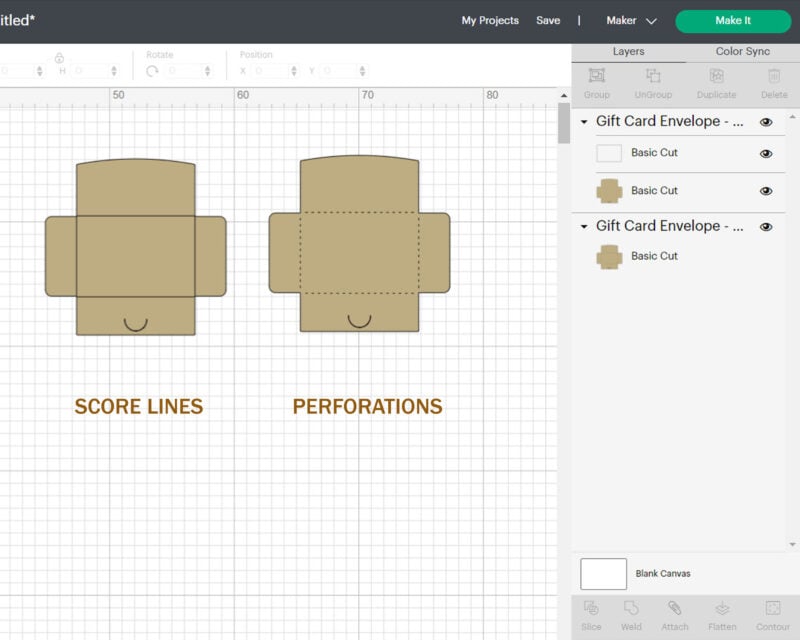Hide the first Gift Card Envelope group
The height and width of the screenshot is (640, 800).
[x=766, y=122]
